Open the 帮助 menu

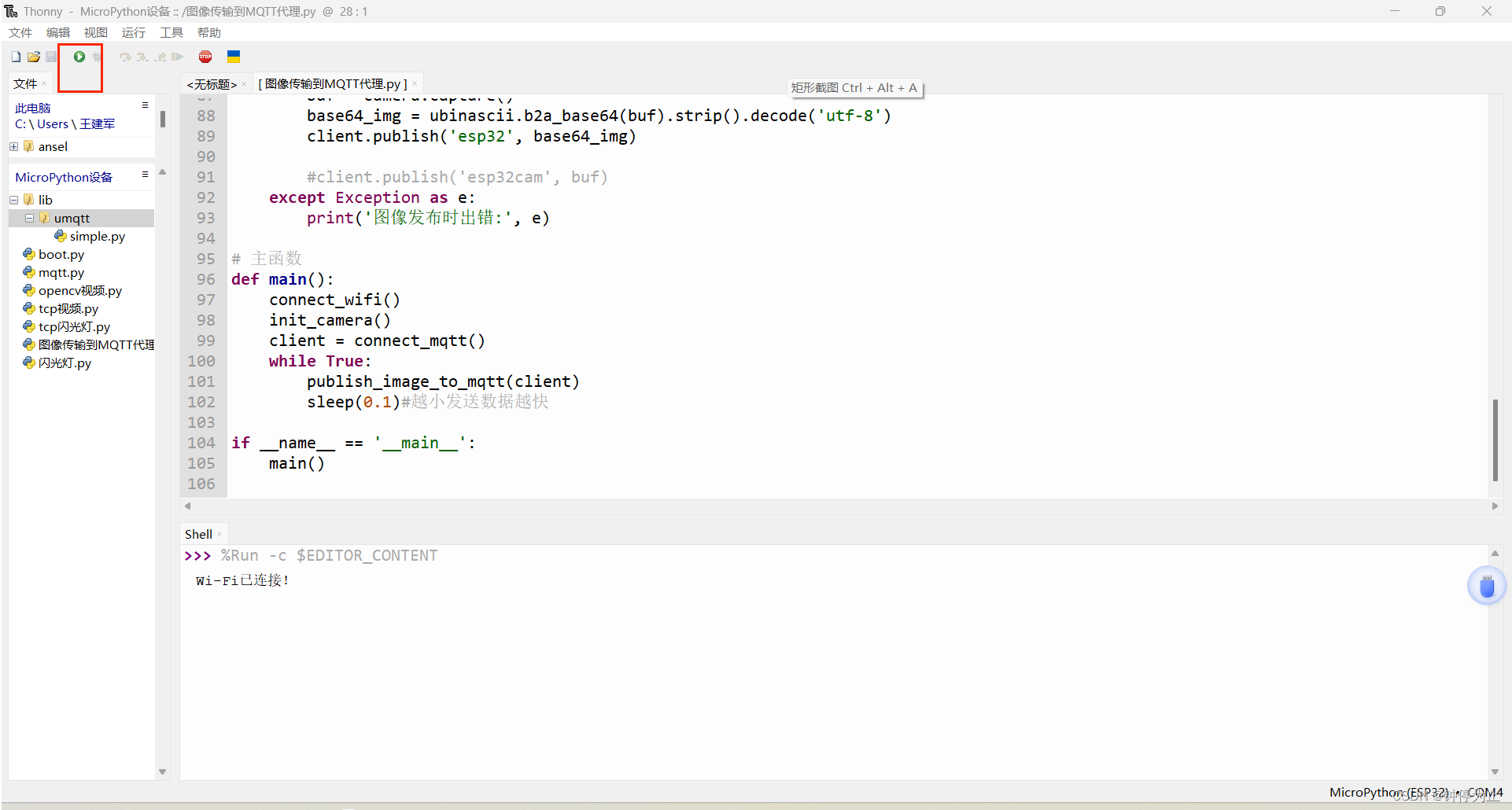point(209,32)
